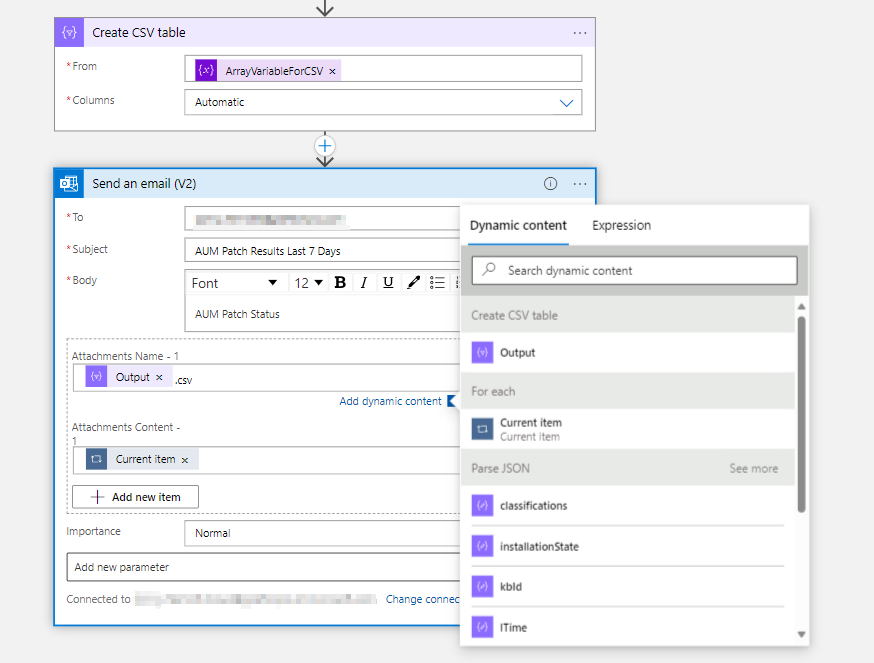The image size is (874, 663).
Task: Open the Create CSV table ellipsis menu
Action: coord(580,33)
